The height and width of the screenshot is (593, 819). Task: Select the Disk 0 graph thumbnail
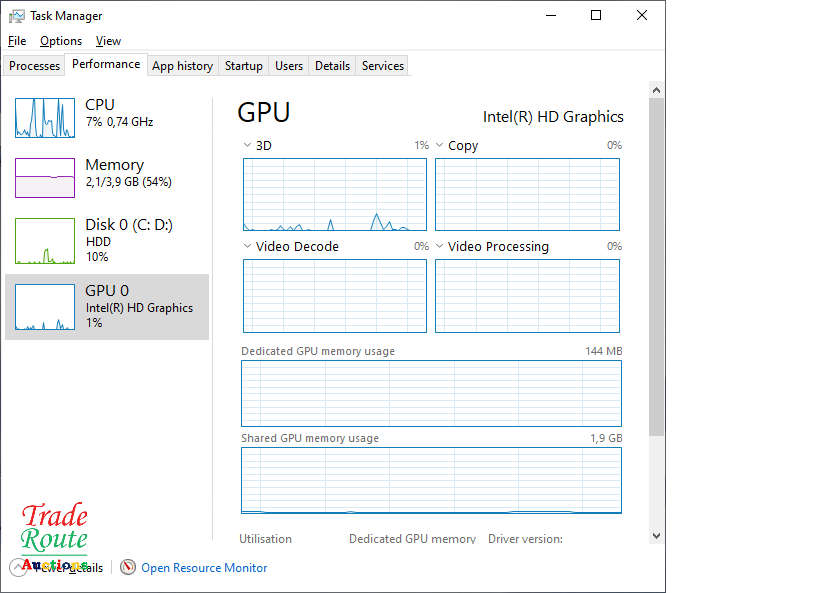point(45,241)
